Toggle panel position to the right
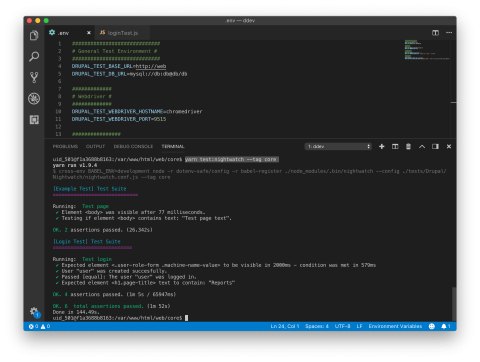This screenshot has height=362, width=480. point(435,146)
